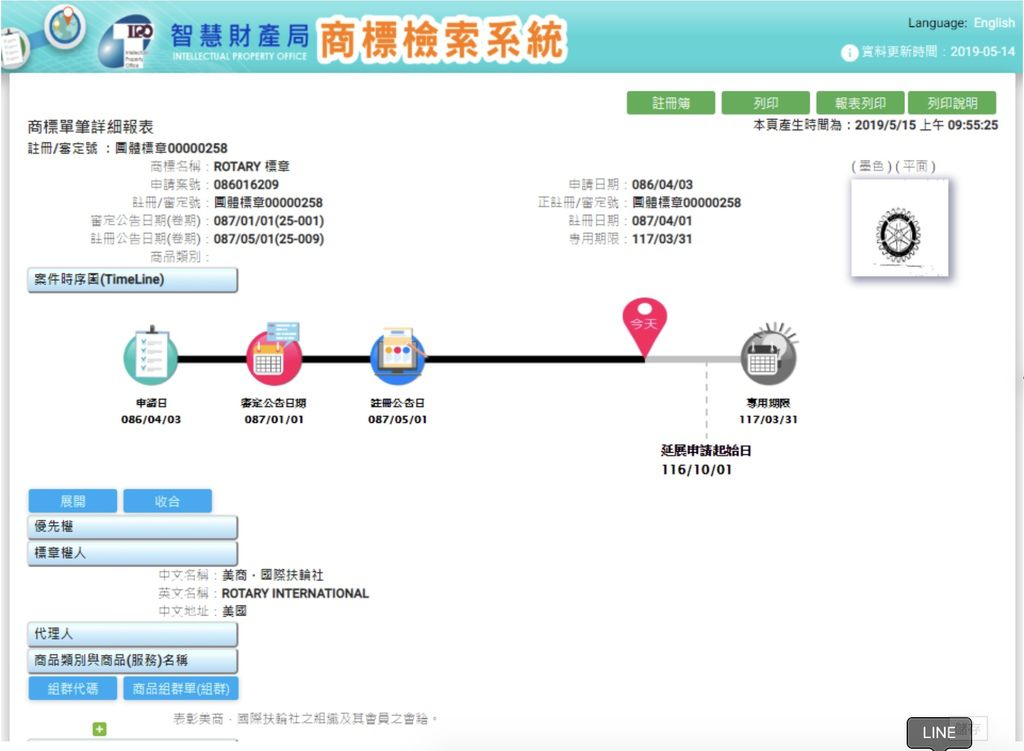Click the 列印 print button
The width and height of the screenshot is (1024, 751).
pyautogui.click(x=765, y=103)
